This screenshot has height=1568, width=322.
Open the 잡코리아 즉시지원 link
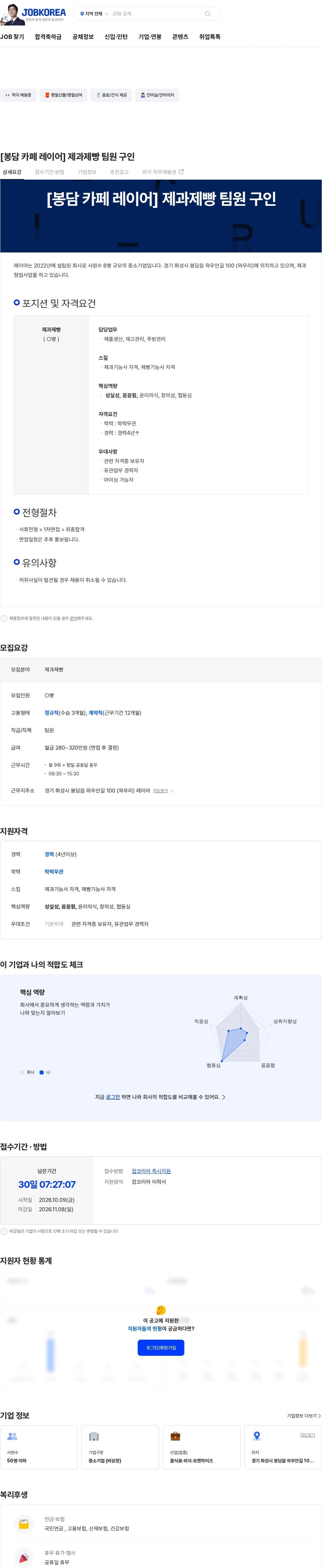pyautogui.click(x=151, y=1171)
